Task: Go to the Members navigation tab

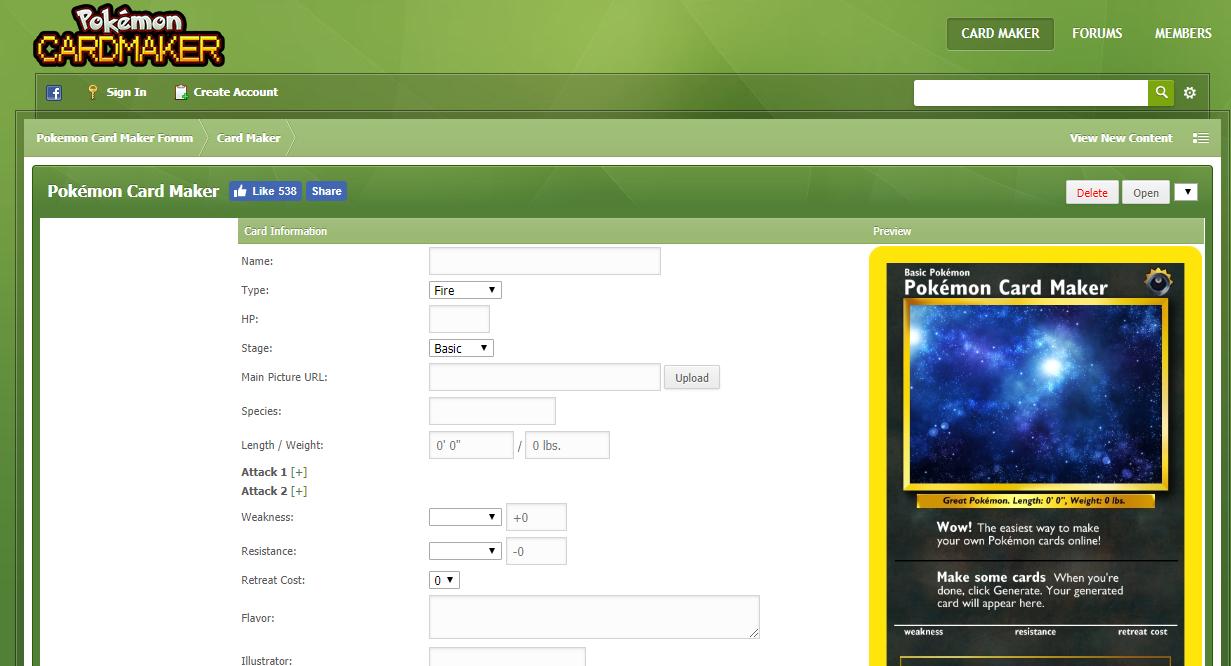Action: [x=1183, y=33]
